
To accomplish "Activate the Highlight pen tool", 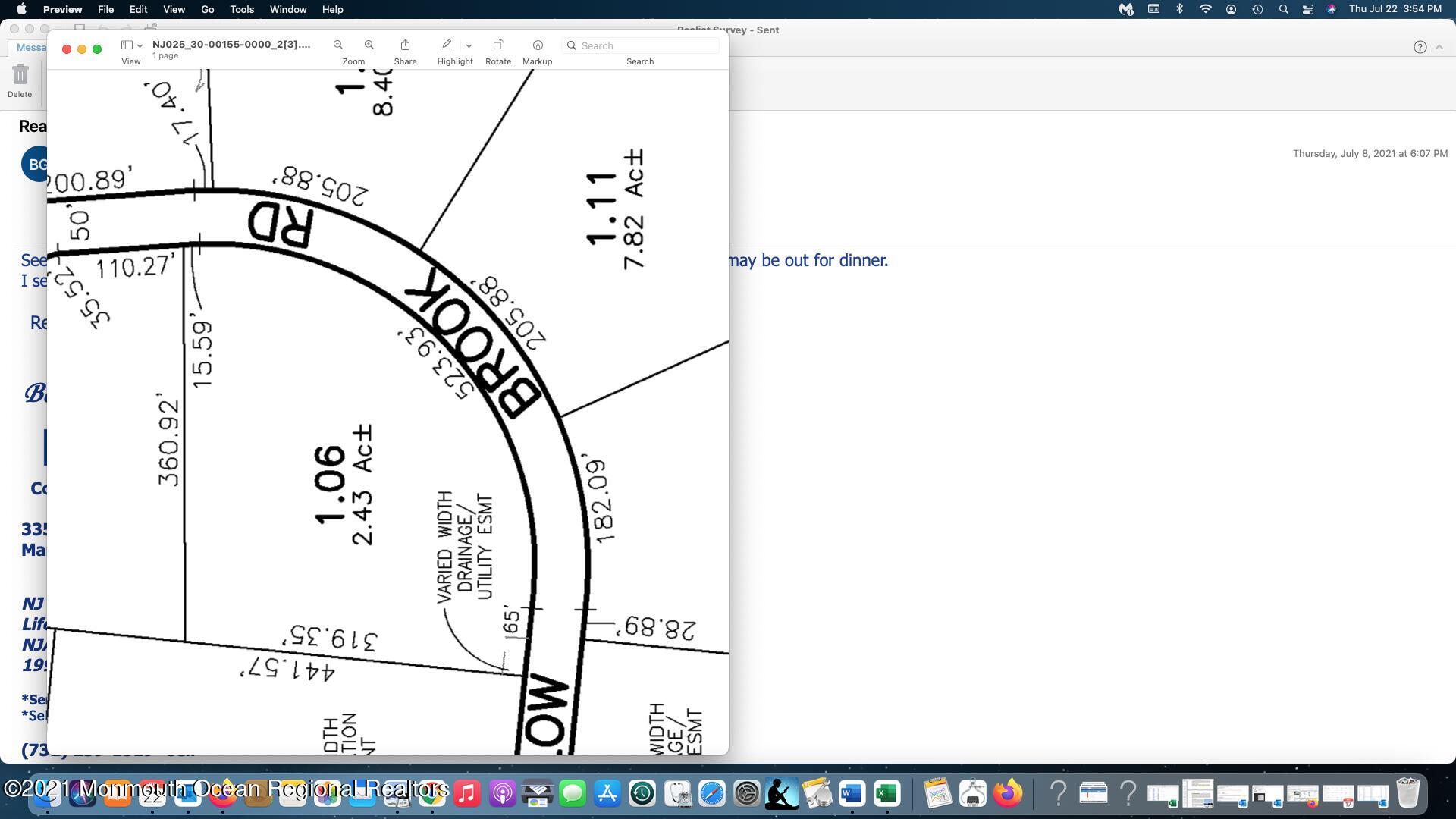I will 447,45.
